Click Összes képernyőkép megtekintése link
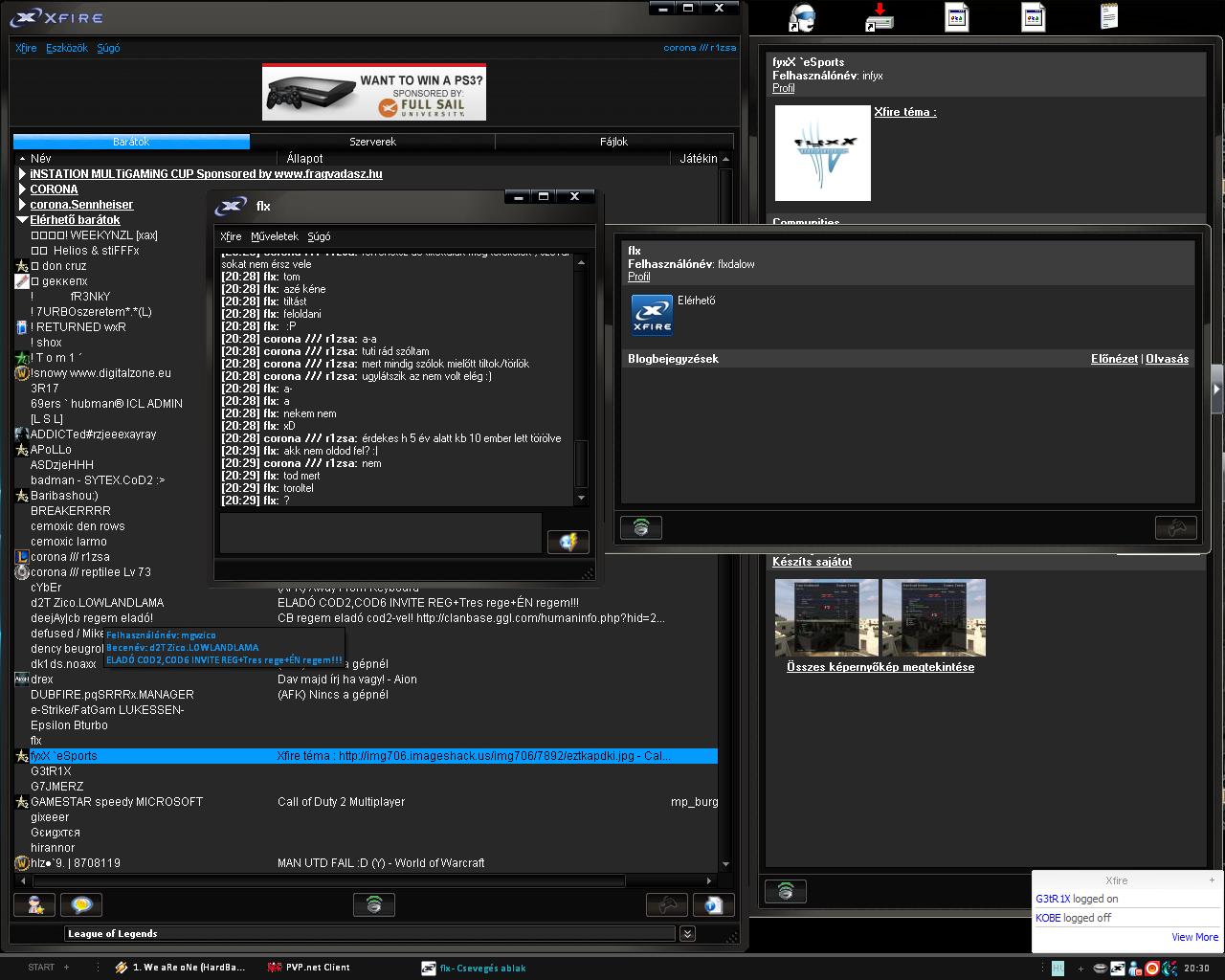 click(x=880, y=667)
